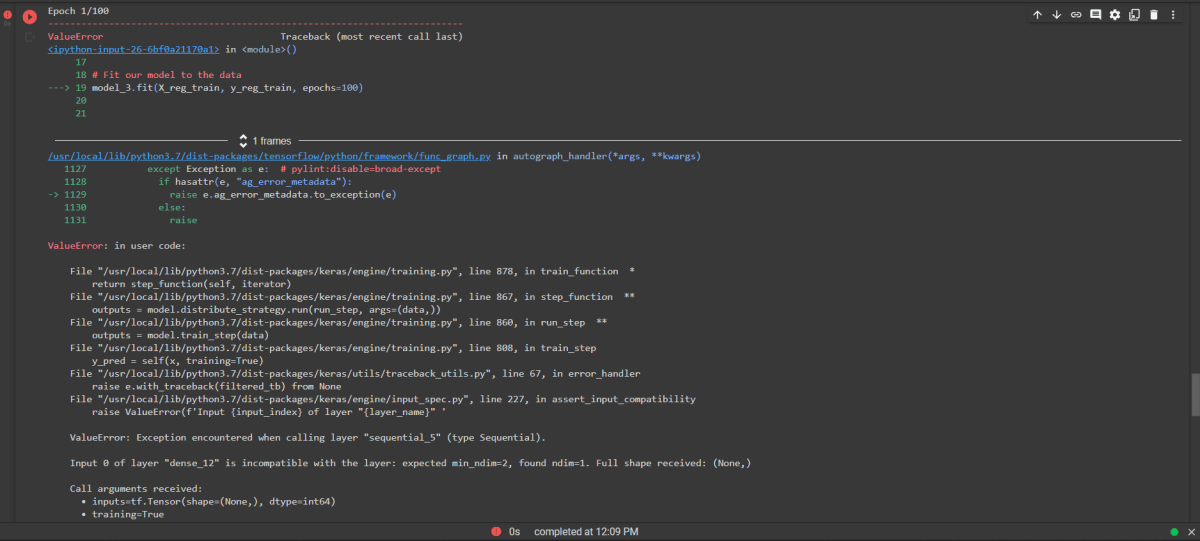Delete the cell with the trash icon

(1154, 15)
